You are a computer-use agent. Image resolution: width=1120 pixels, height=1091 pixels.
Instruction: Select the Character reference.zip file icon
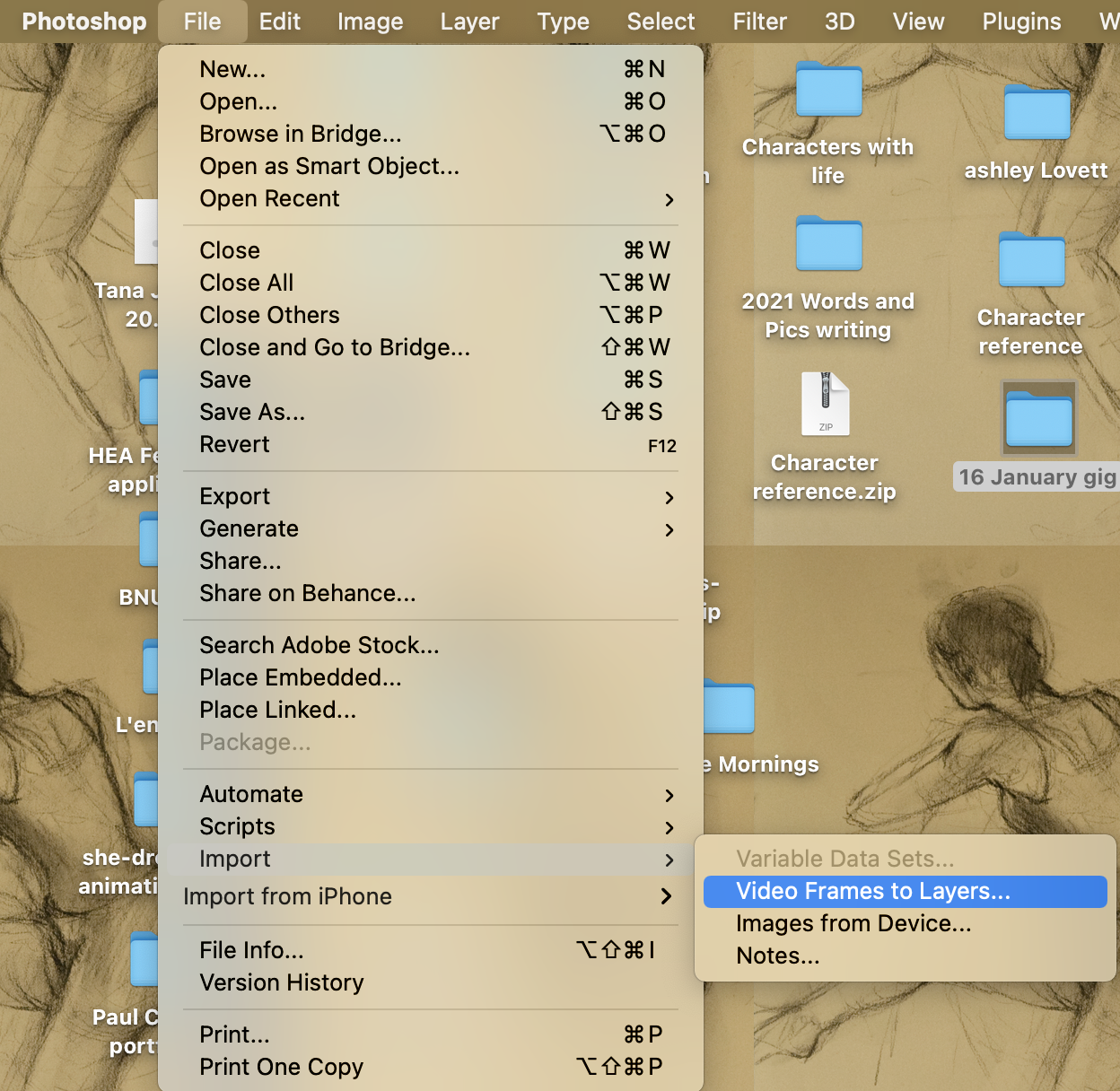coord(826,404)
